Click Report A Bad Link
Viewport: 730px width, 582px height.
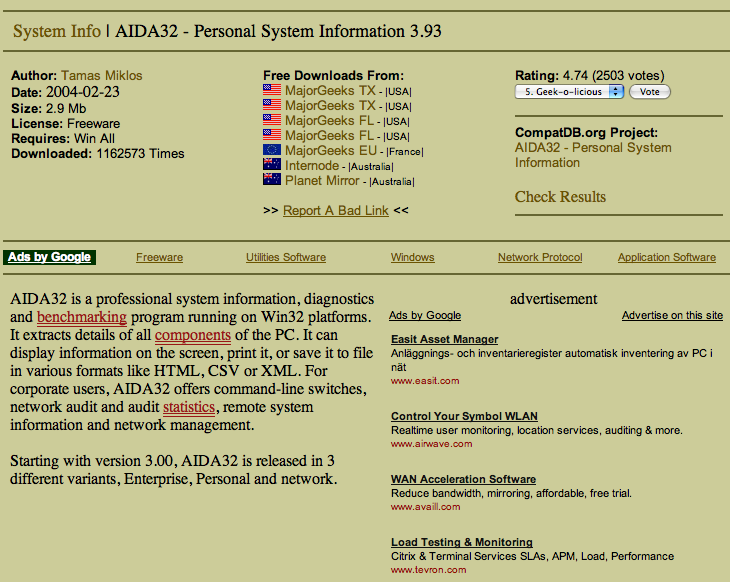click(336, 210)
